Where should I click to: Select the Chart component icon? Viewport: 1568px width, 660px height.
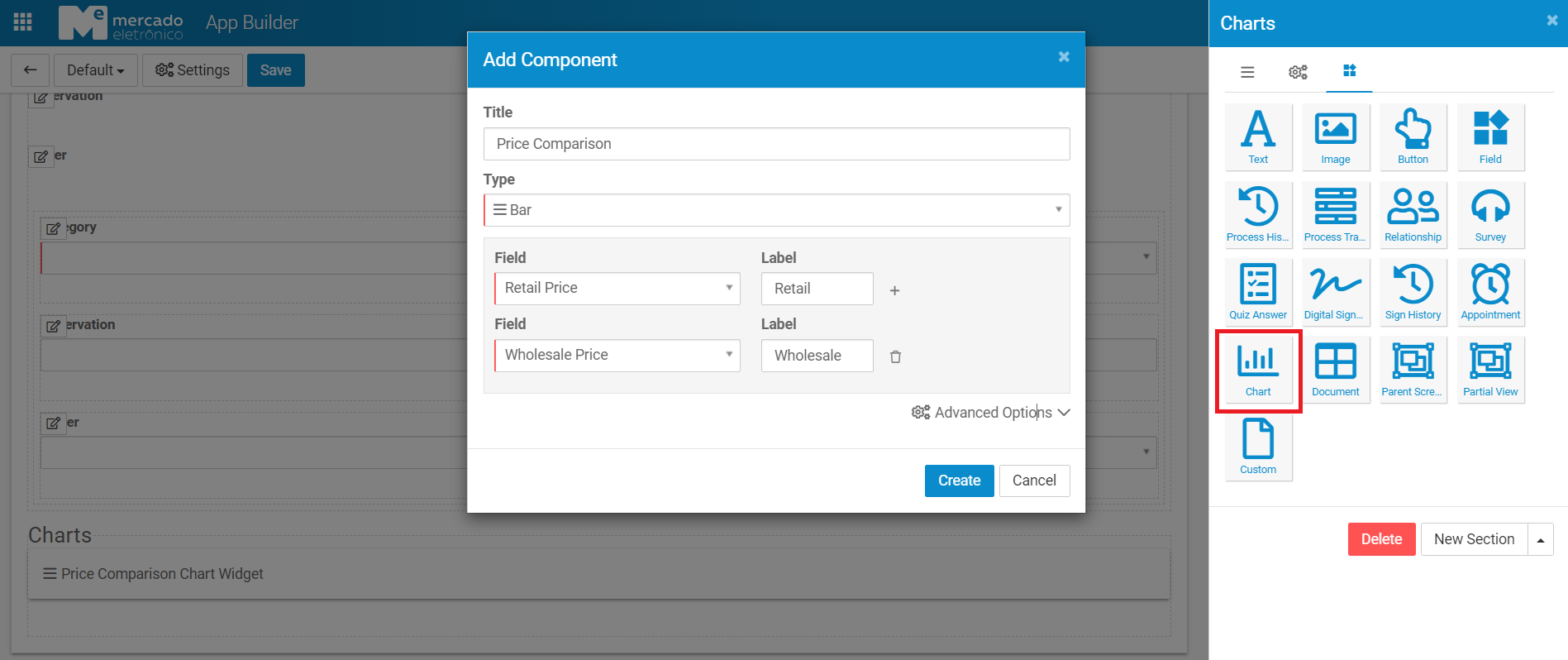pos(1258,370)
